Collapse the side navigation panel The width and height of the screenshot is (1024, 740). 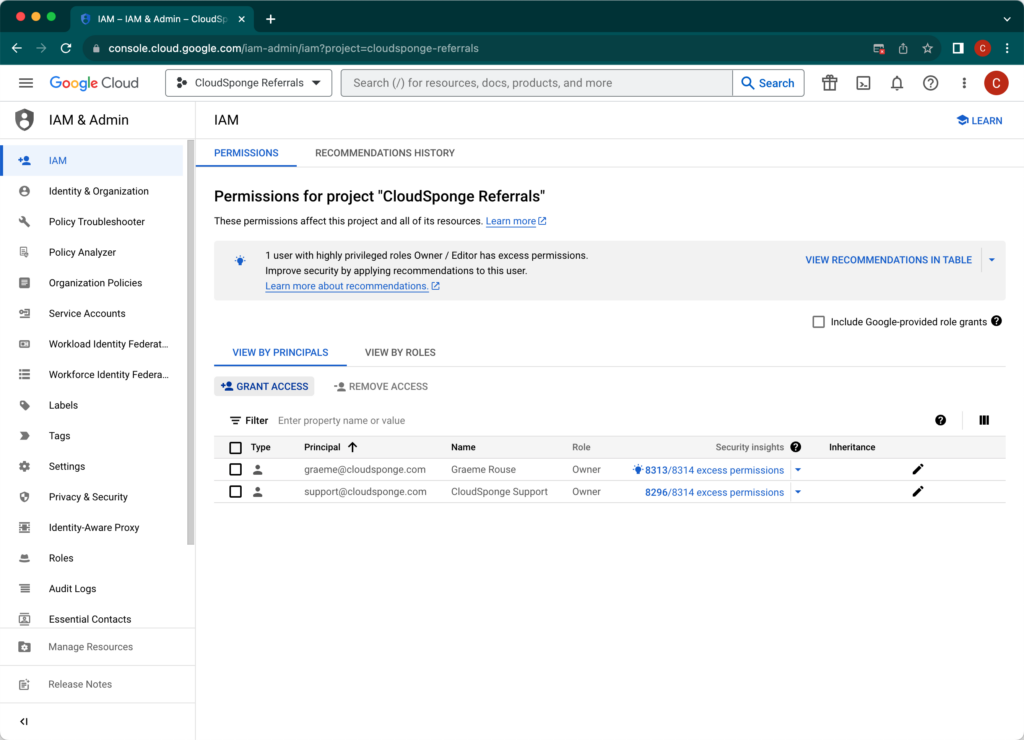24,721
